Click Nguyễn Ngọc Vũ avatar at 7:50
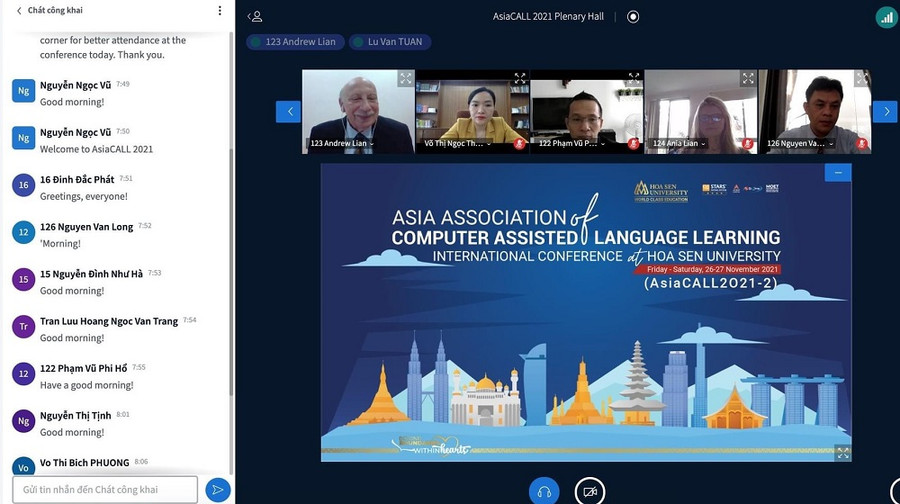This screenshot has width=900, height=504. [24, 138]
